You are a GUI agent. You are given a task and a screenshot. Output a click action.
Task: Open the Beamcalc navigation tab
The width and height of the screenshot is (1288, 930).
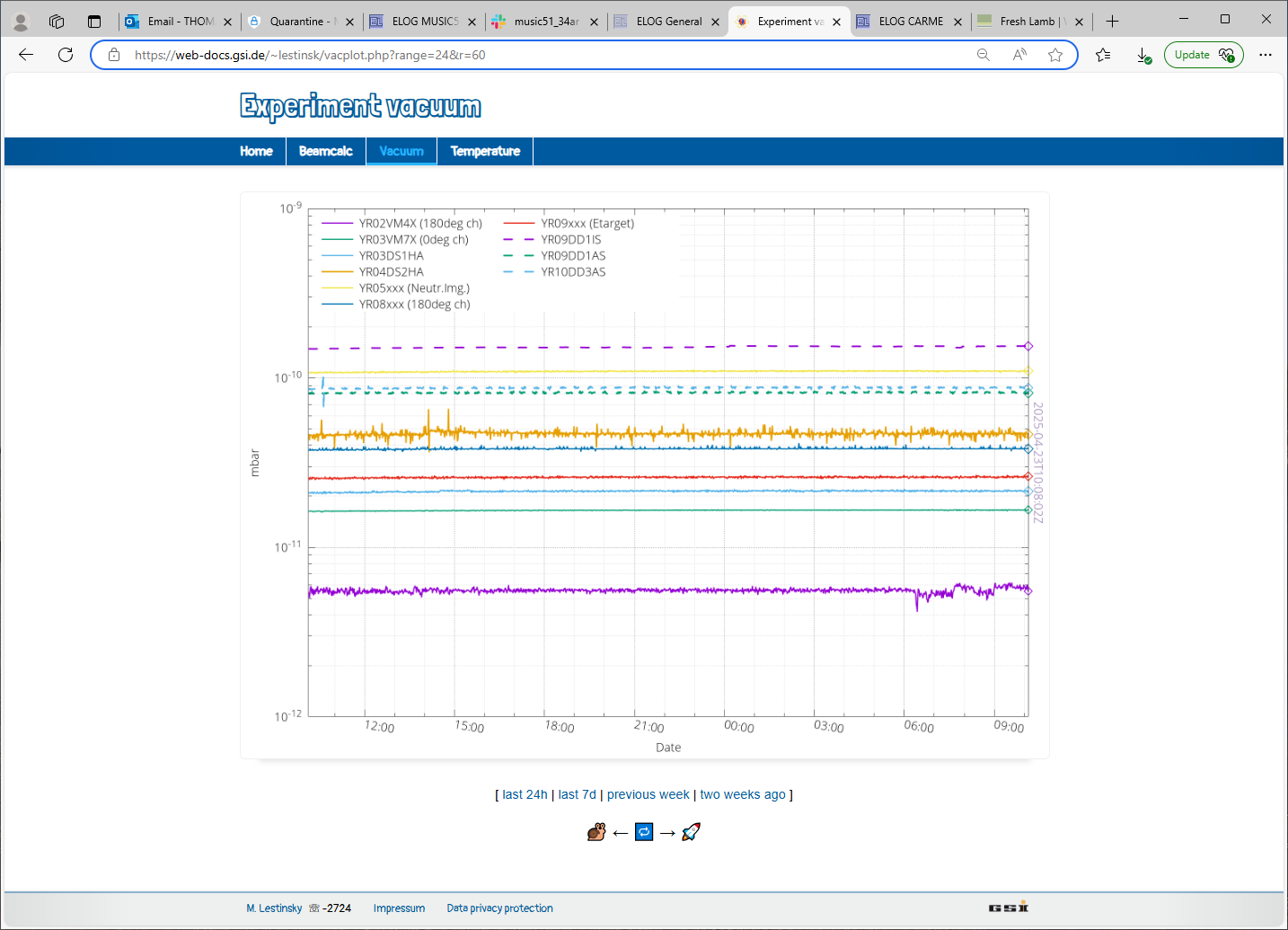(x=325, y=151)
